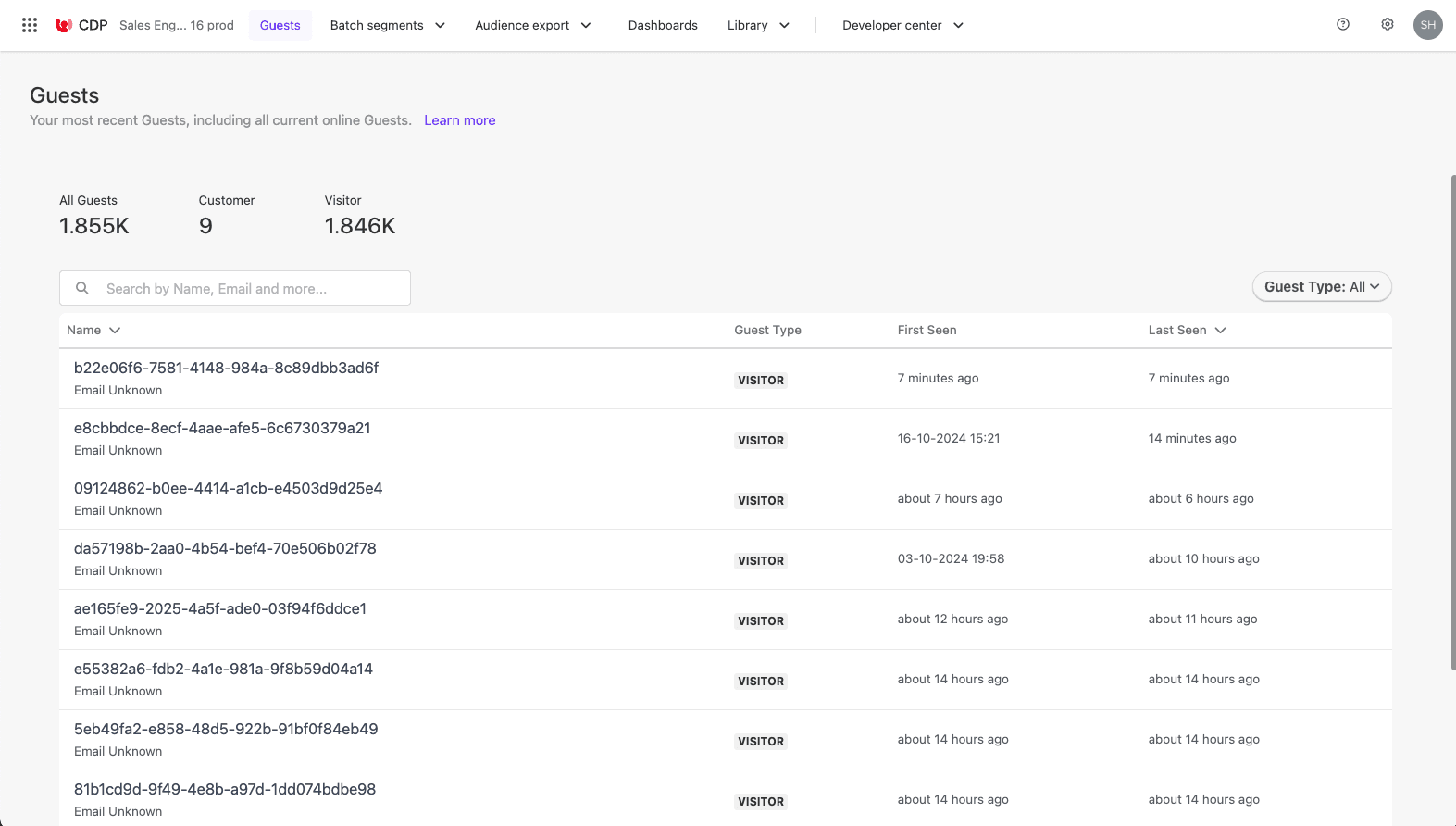Switch to the Guests tab

[280, 25]
